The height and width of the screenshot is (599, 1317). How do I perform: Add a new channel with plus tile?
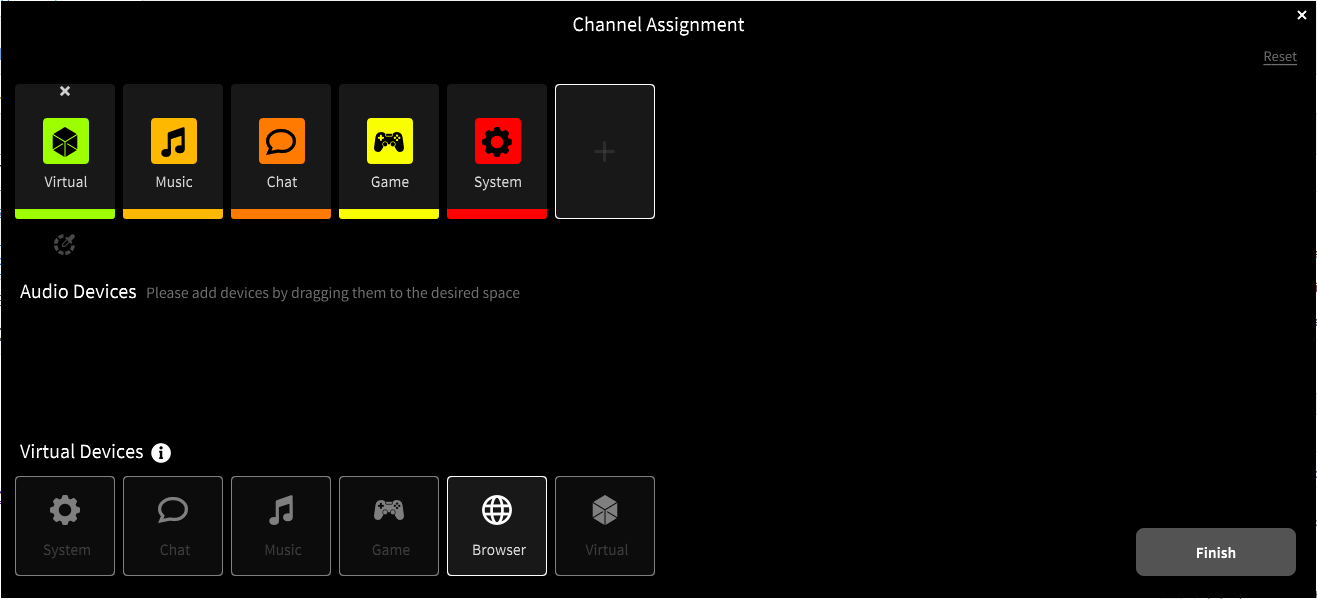pyautogui.click(x=604, y=151)
